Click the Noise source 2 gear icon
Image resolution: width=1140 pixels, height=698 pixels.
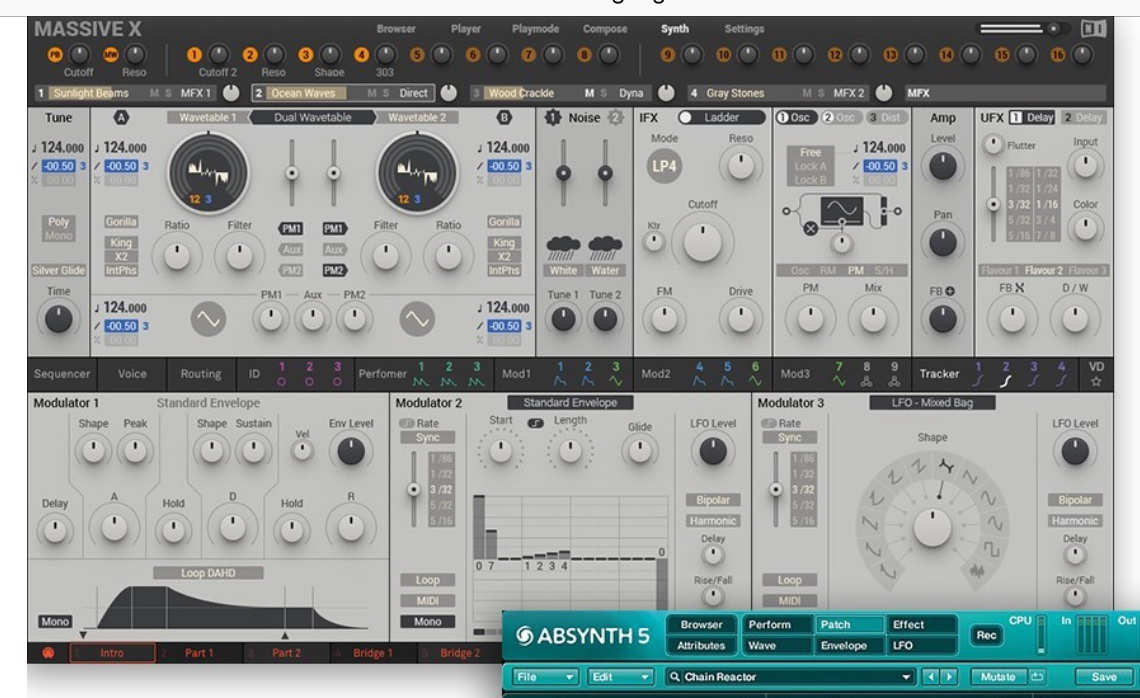[616, 117]
